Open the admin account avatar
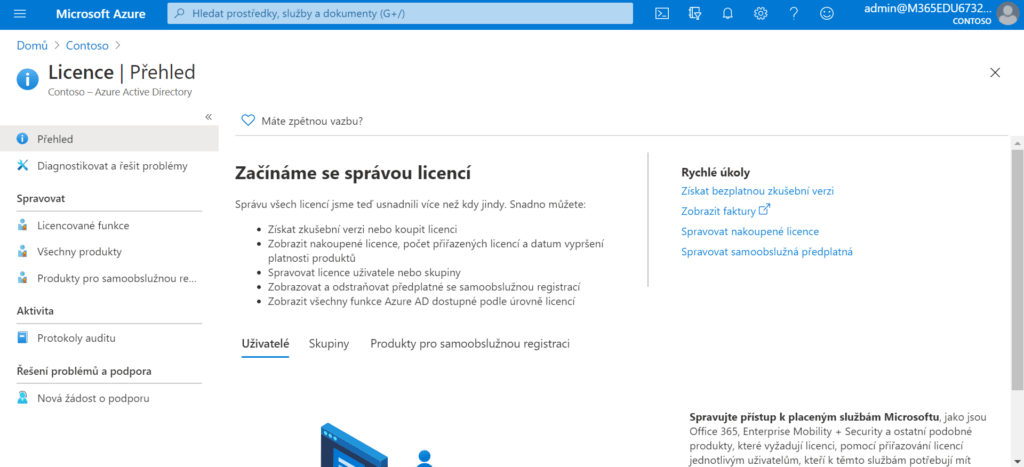This screenshot has height=467, width=1024. [1008, 14]
